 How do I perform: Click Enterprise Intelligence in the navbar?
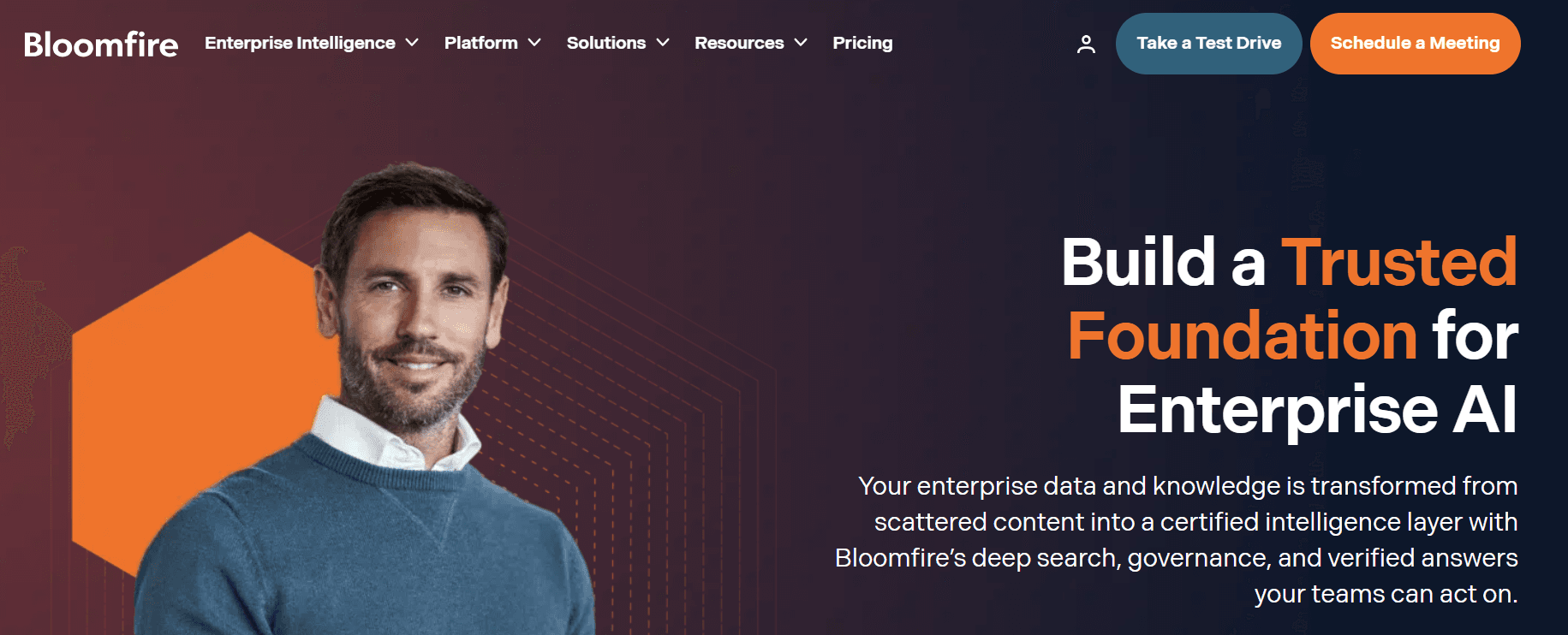(299, 43)
